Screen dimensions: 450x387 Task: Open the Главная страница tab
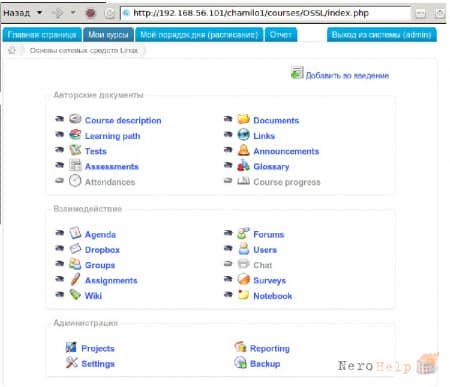coord(42,35)
